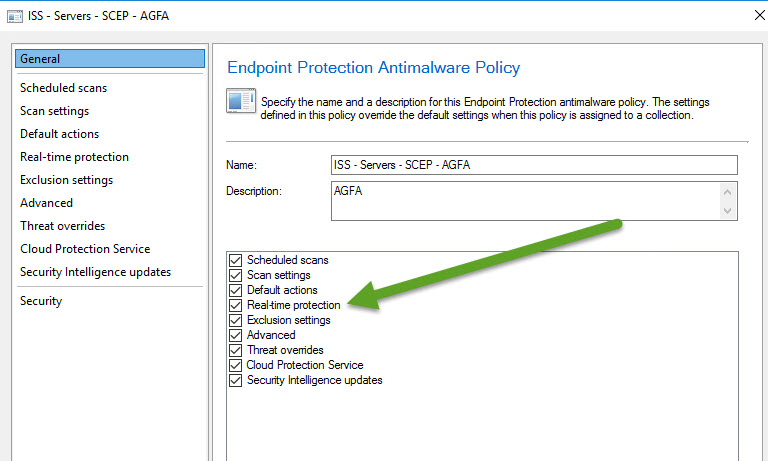Toggle the Scan settings checkbox
This screenshot has height=461, width=768.
click(236, 275)
